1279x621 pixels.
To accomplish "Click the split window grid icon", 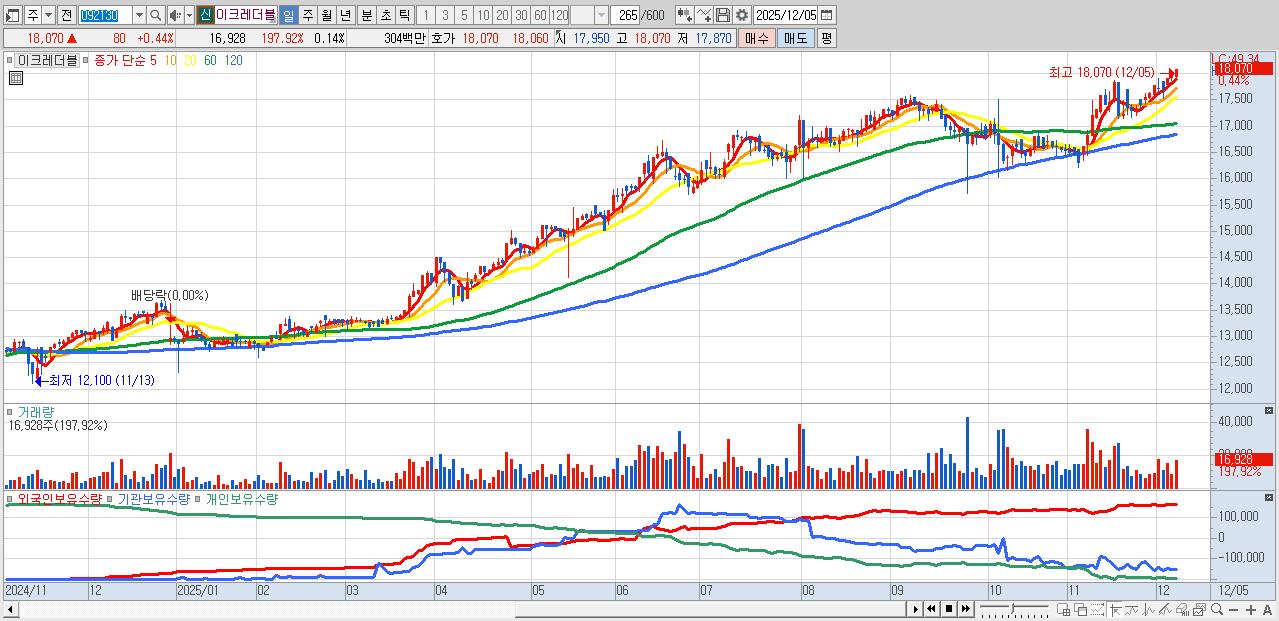I will click(x=1063, y=609).
